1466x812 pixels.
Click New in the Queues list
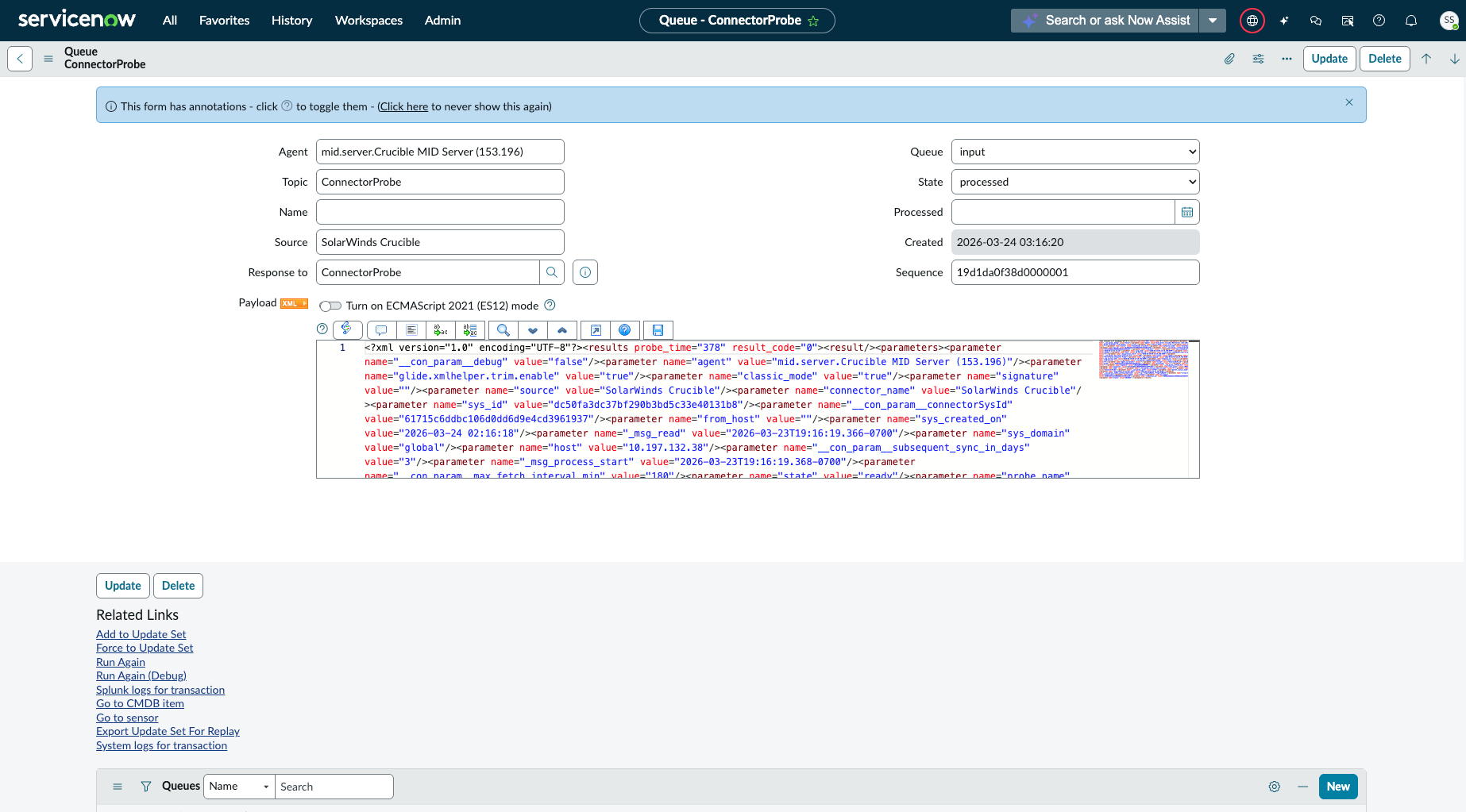tap(1338, 787)
